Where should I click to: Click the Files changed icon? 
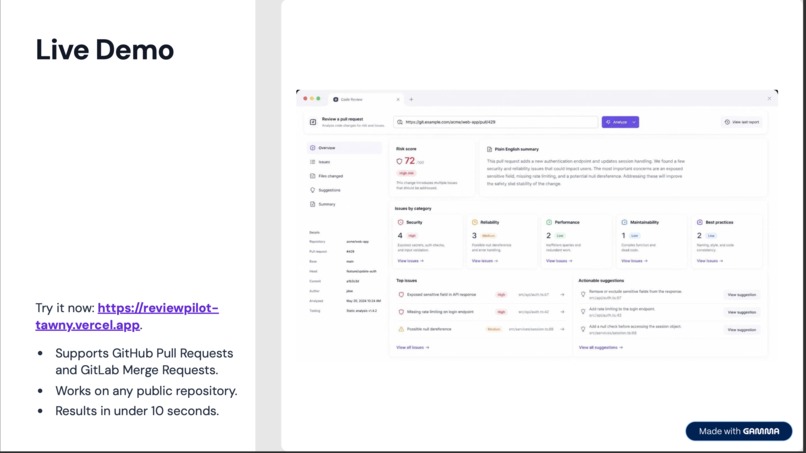point(312,176)
